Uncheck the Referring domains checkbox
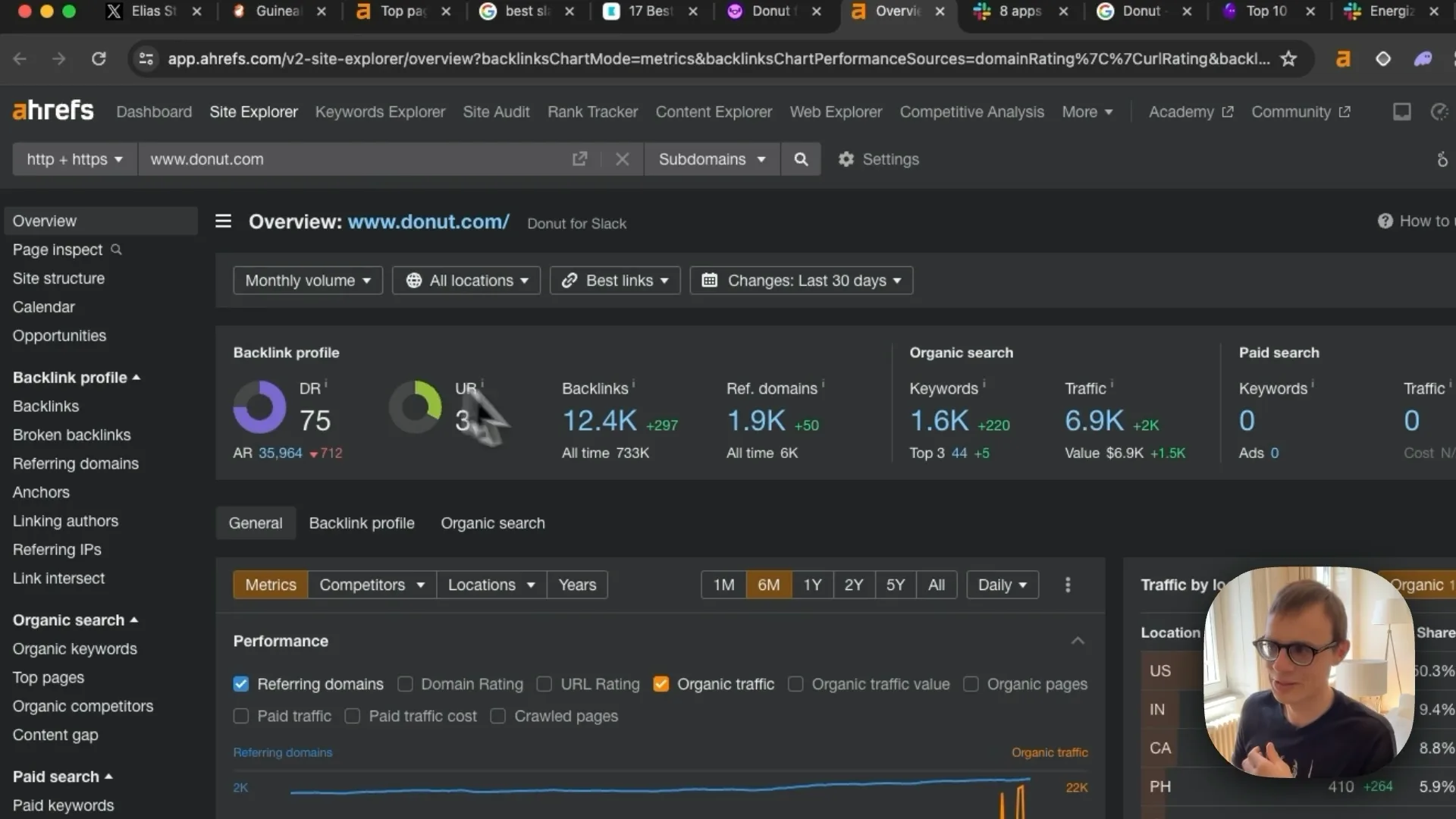The image size is (1456, 819). (241, 684)
